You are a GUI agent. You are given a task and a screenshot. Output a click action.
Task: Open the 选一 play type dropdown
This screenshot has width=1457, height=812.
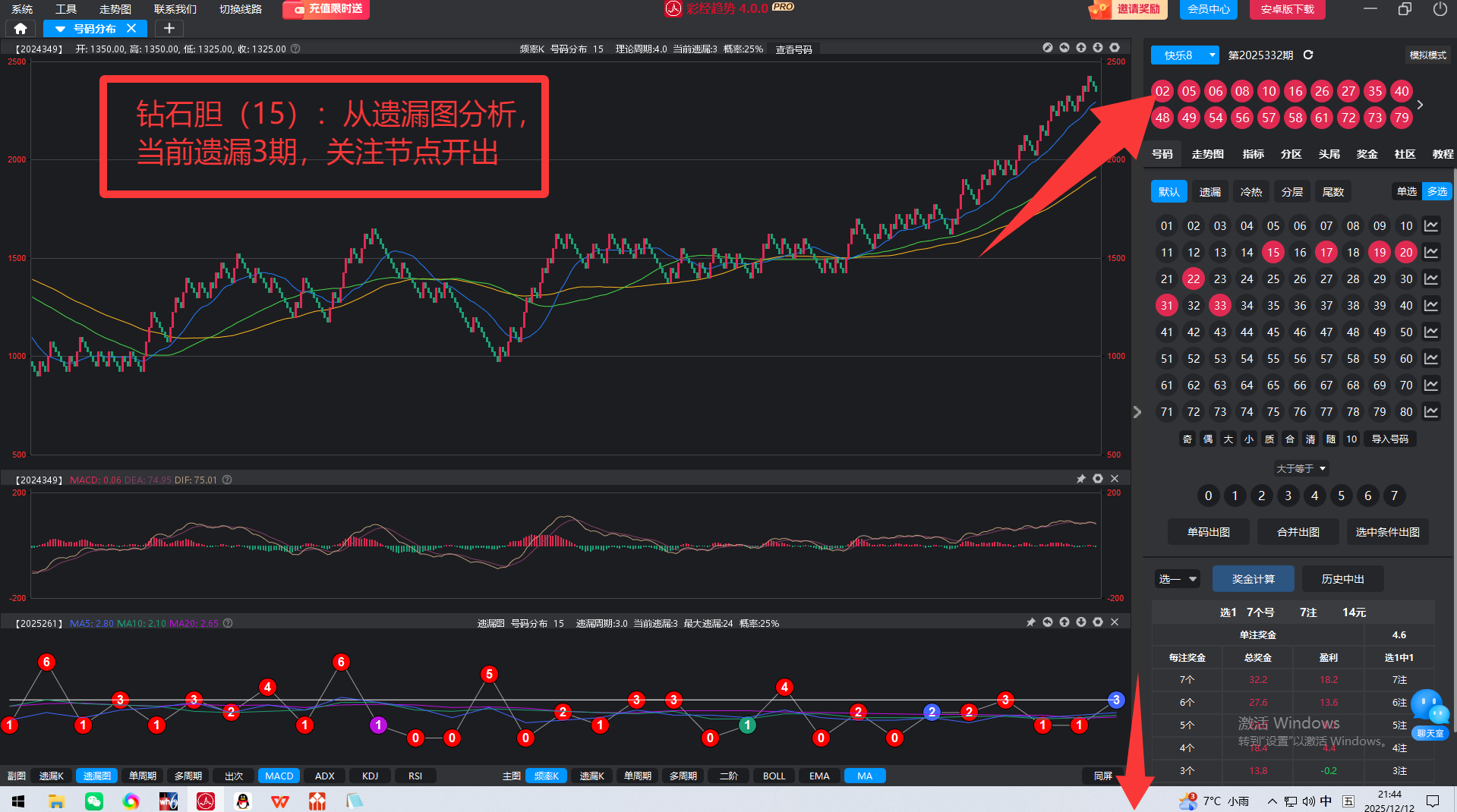(1177, 579)
